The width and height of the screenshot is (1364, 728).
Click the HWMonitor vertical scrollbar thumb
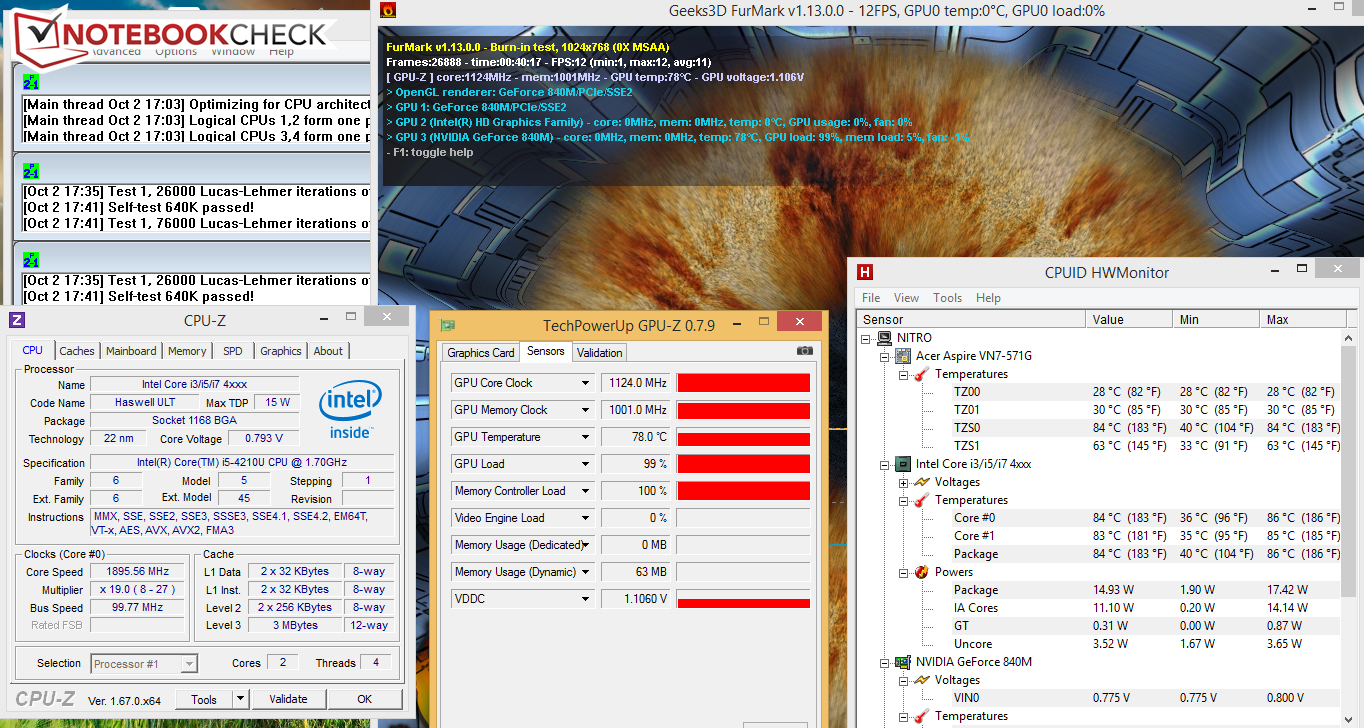point(1350,472)
